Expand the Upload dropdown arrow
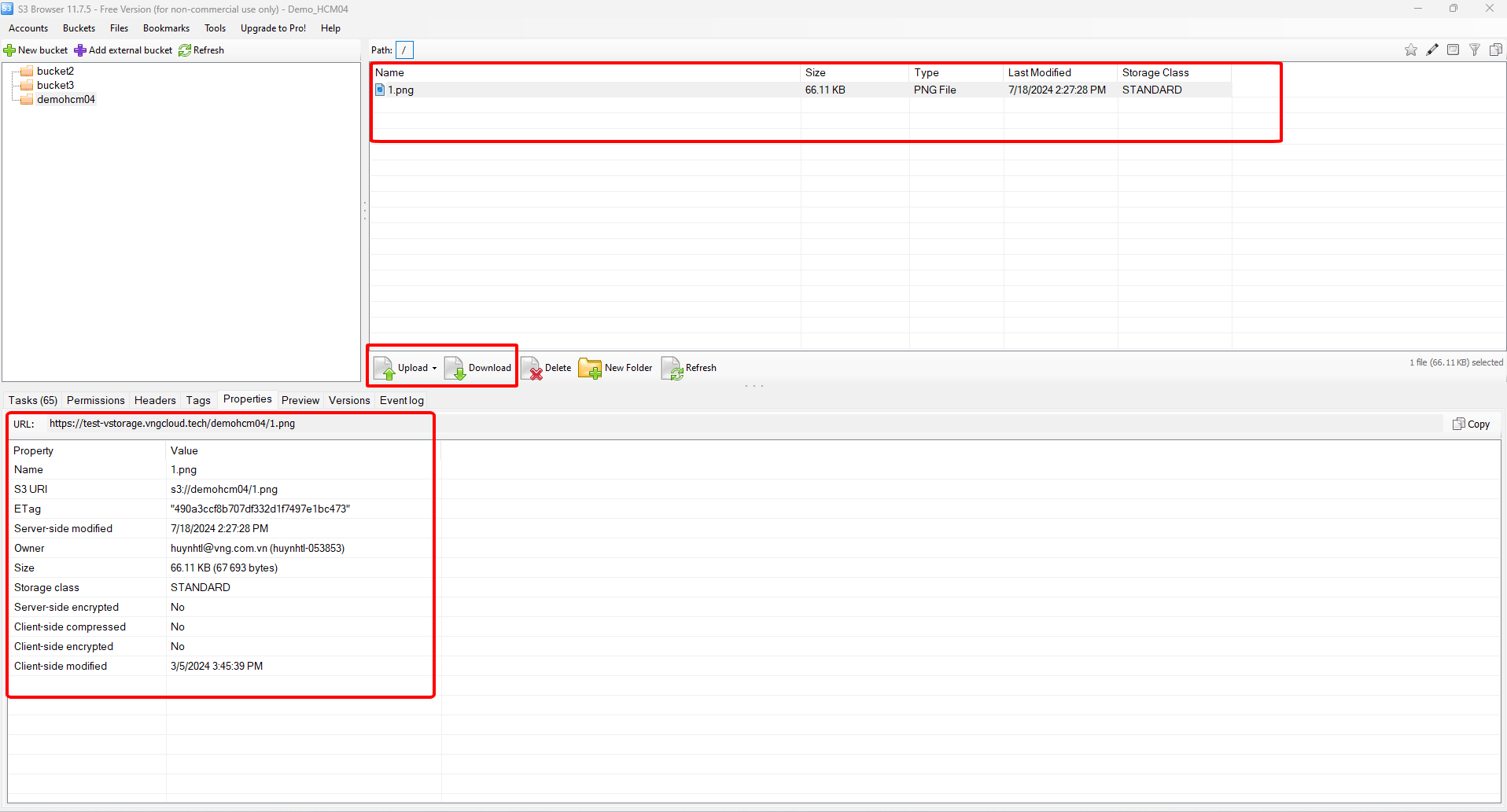Screen dimensions: 1507x812 pos(434,368)
